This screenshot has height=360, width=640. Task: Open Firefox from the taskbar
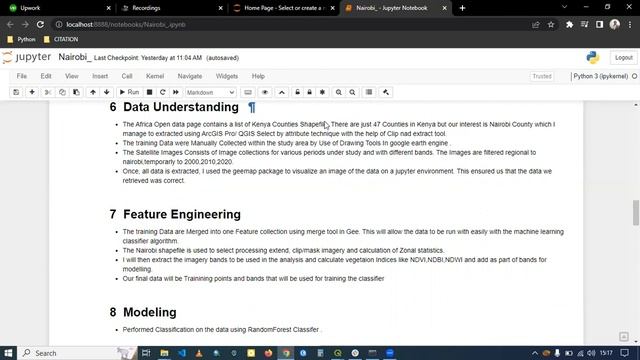click(x=268, y=353)
